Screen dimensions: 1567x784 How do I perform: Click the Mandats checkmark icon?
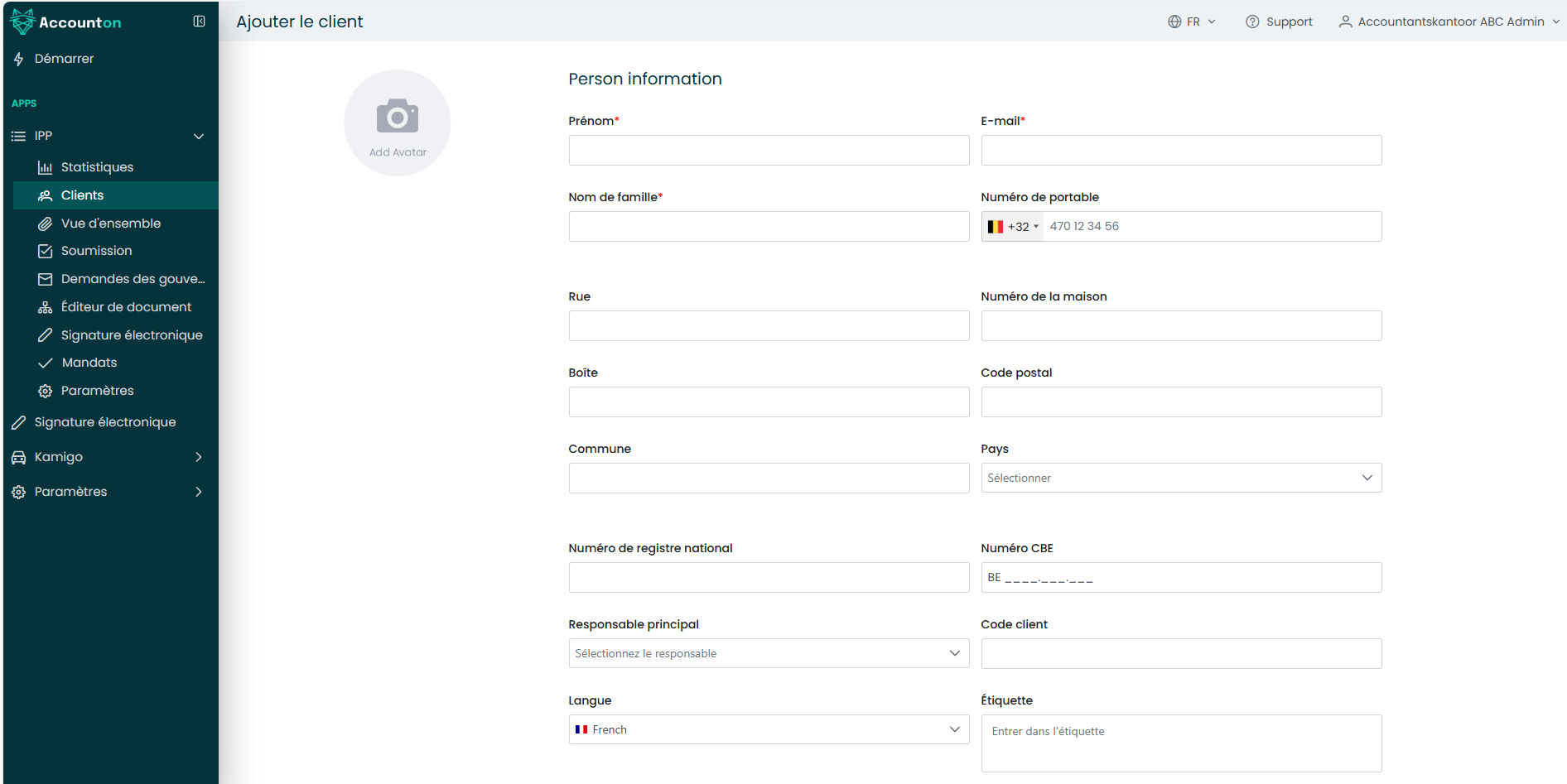(x=46, y=363)
